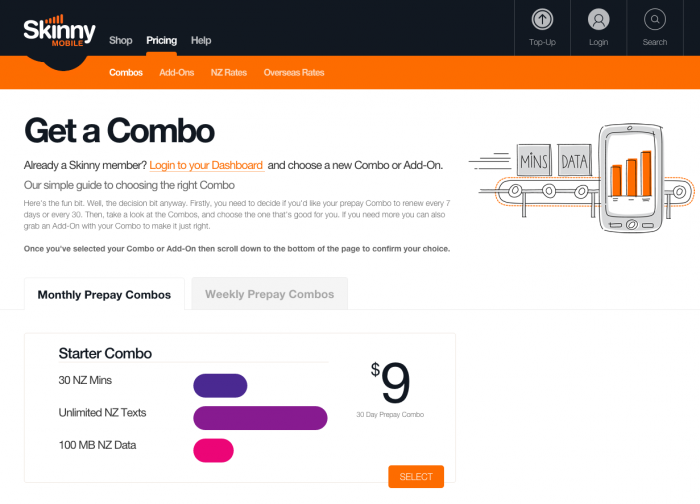The width and height of the screenshot is (700, 504).
Task: Click the '30 NZ Mins' label
Action: click(x=85, y=380)
